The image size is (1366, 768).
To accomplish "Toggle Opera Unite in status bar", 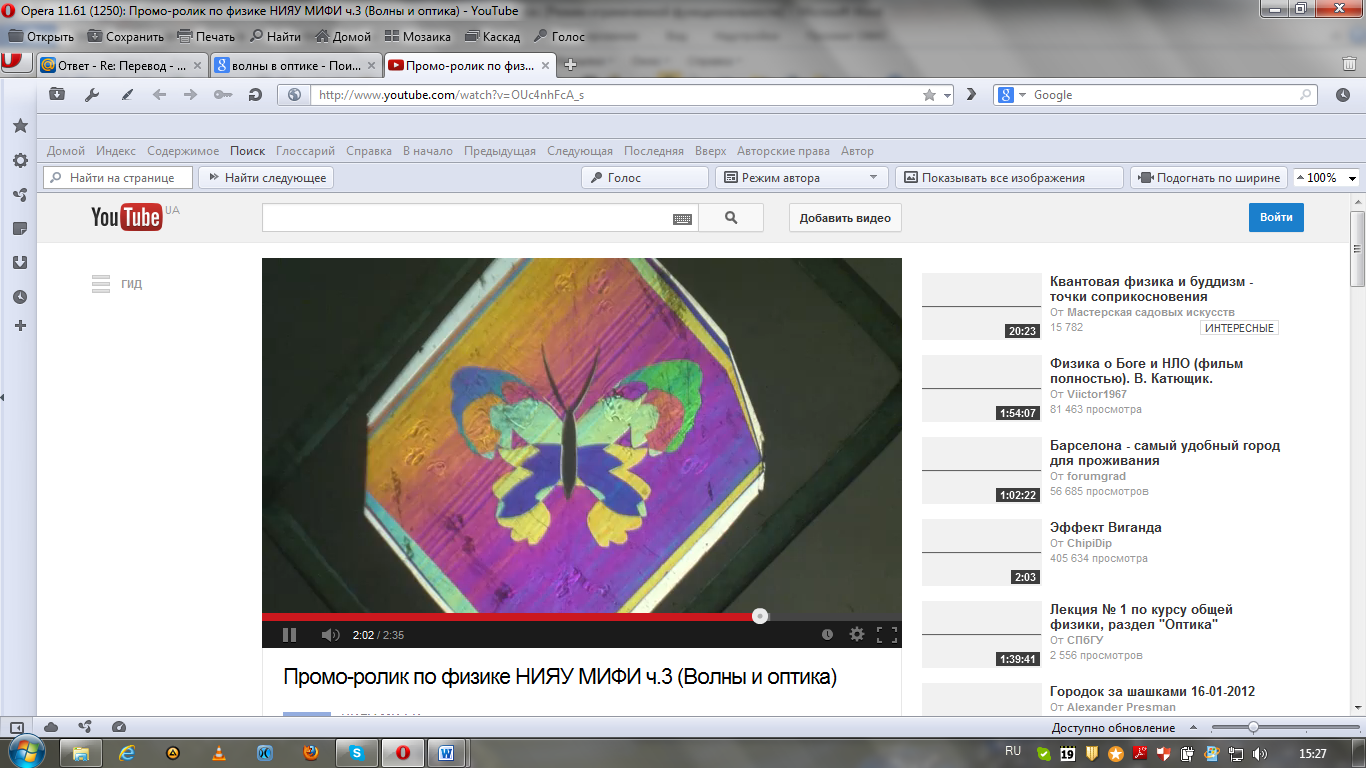I will click(85, 727).
